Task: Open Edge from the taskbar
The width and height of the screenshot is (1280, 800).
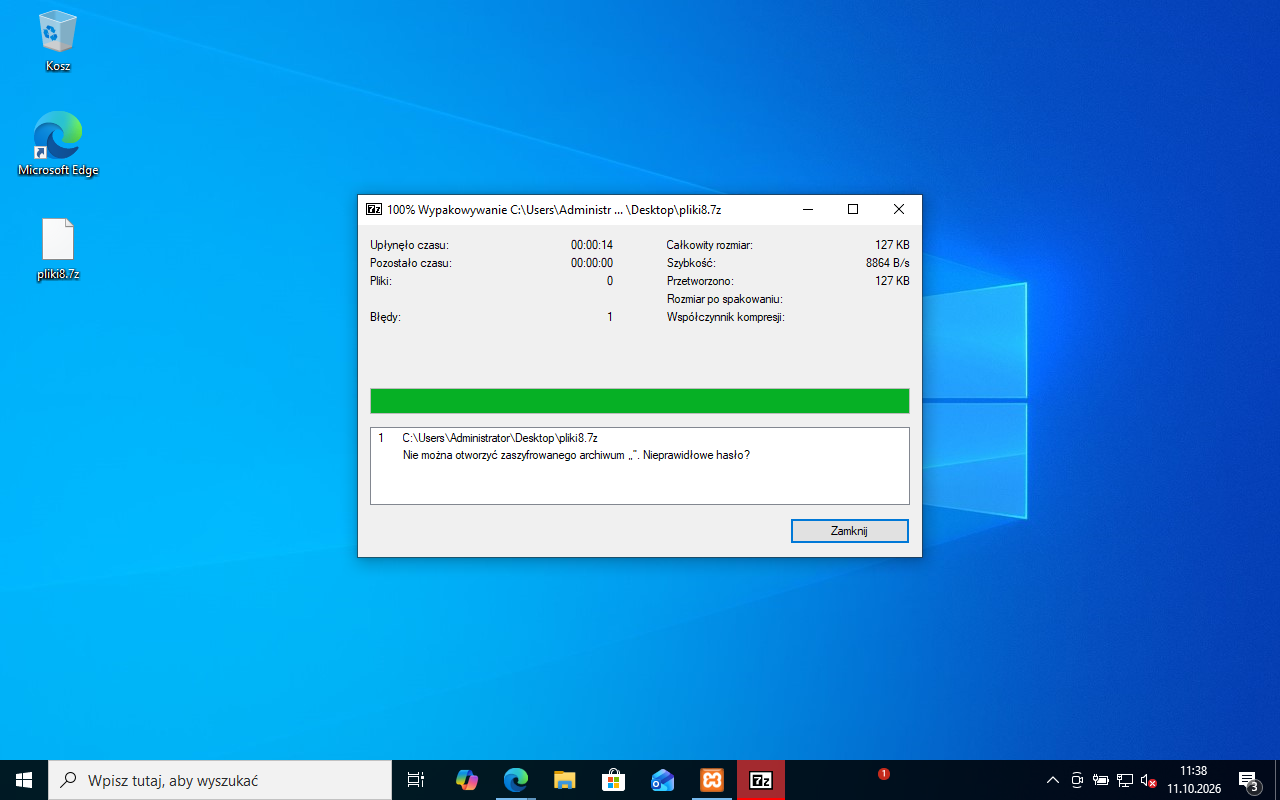Action: (x=515, y=780)
